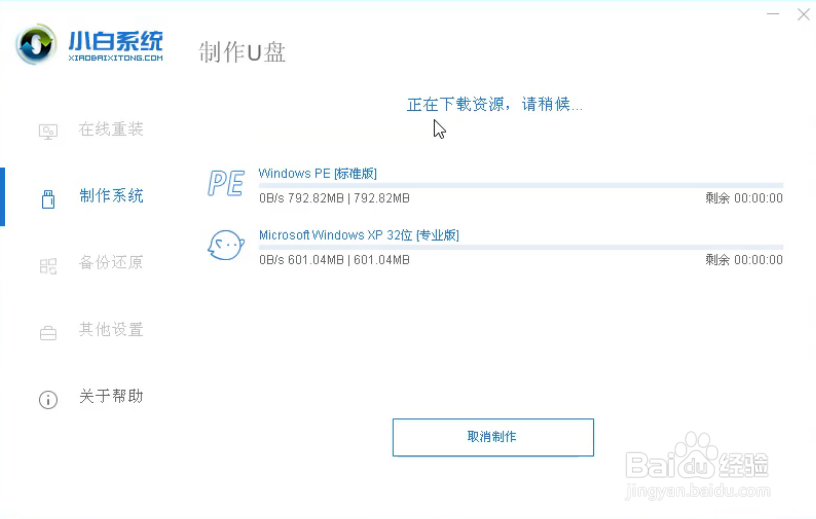Click the 备份还原 grid icon
This screenshot has width=816, height=519.
(48, 267)
